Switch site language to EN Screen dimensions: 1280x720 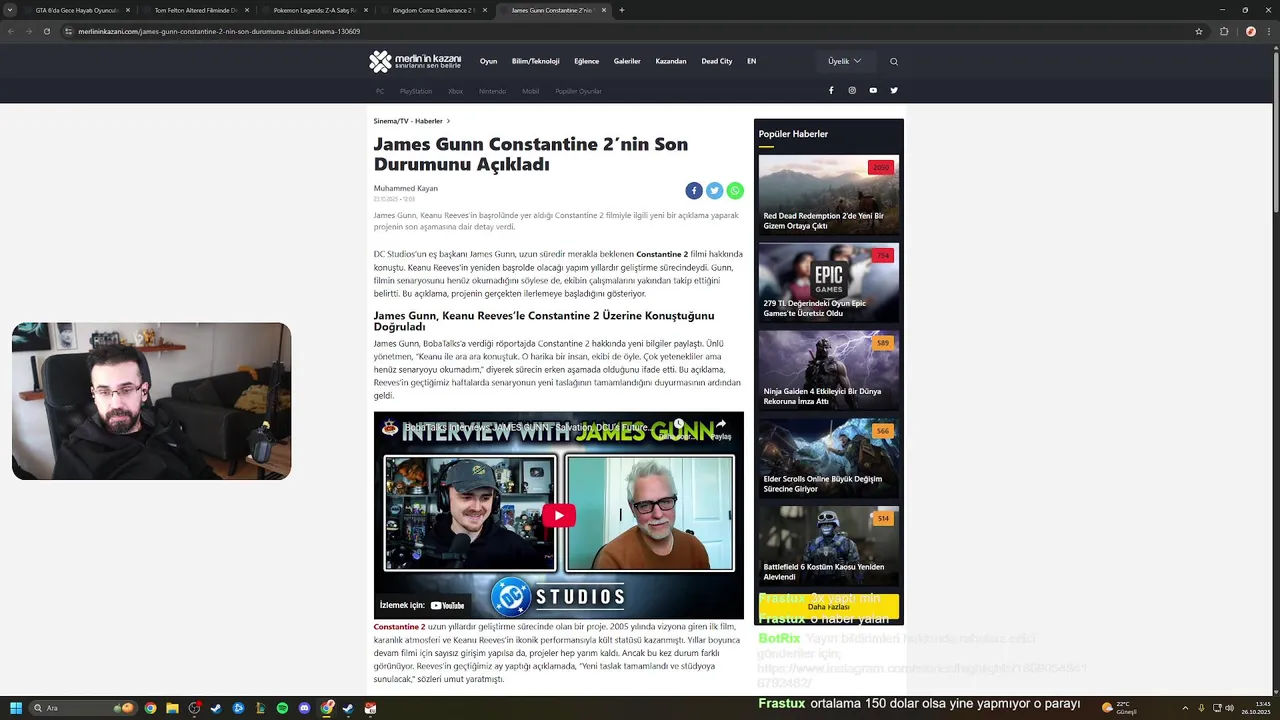[x=752, y=61]
